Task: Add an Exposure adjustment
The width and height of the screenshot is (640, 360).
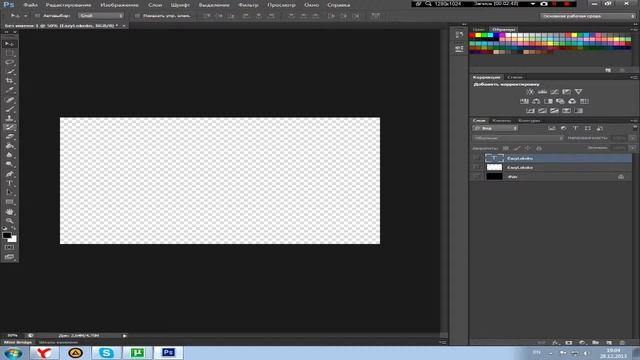Action: pos(566,92)
